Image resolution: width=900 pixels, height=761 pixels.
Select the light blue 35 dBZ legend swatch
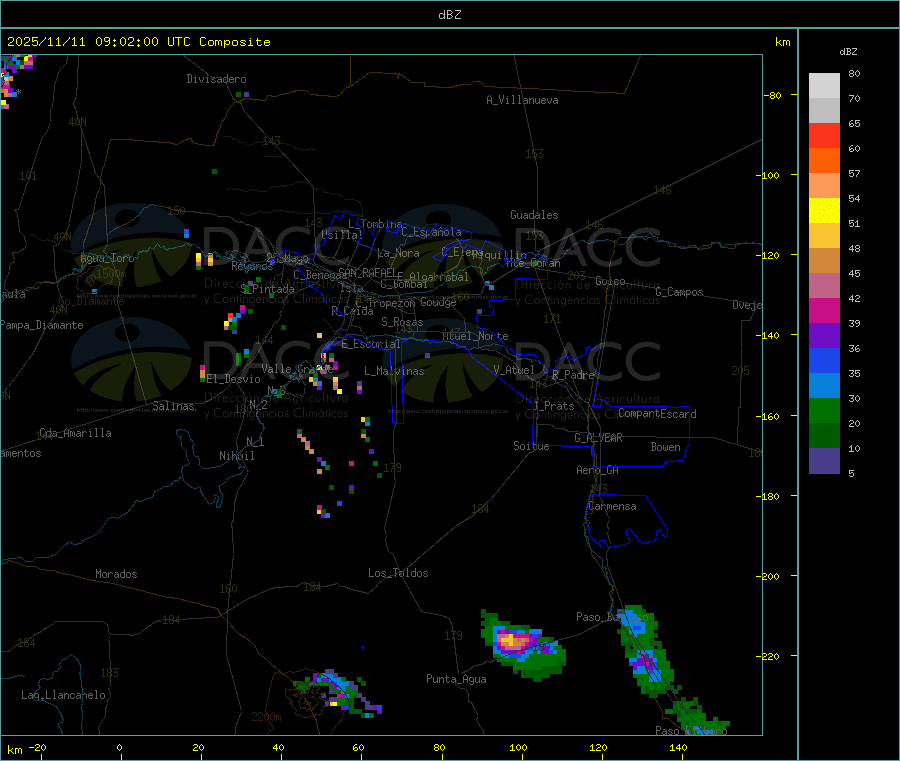click(x=824, y=386)
